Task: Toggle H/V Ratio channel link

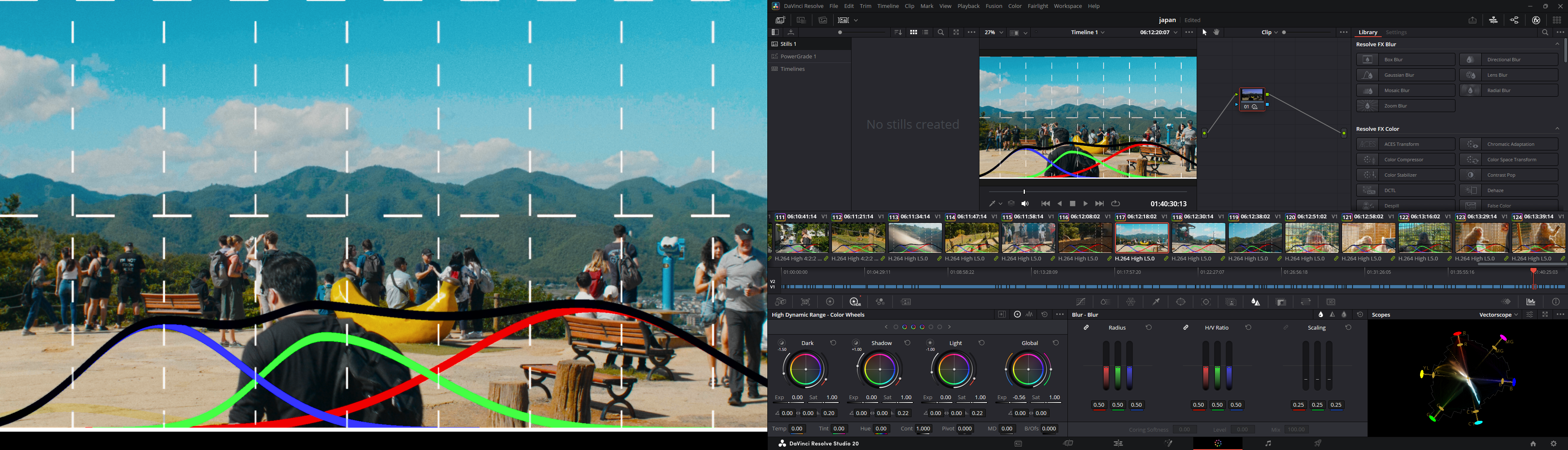Action: pos(1186,328)
